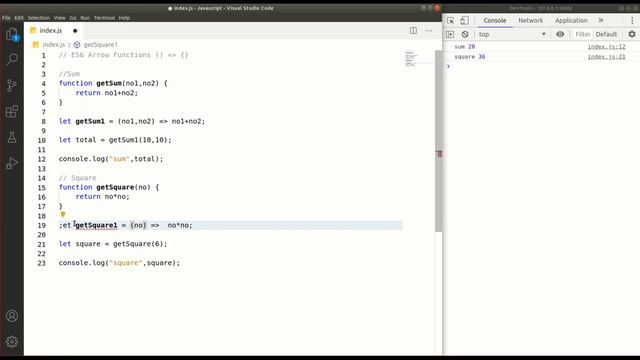Open DevTools customize kebab menu

(632, 20)
